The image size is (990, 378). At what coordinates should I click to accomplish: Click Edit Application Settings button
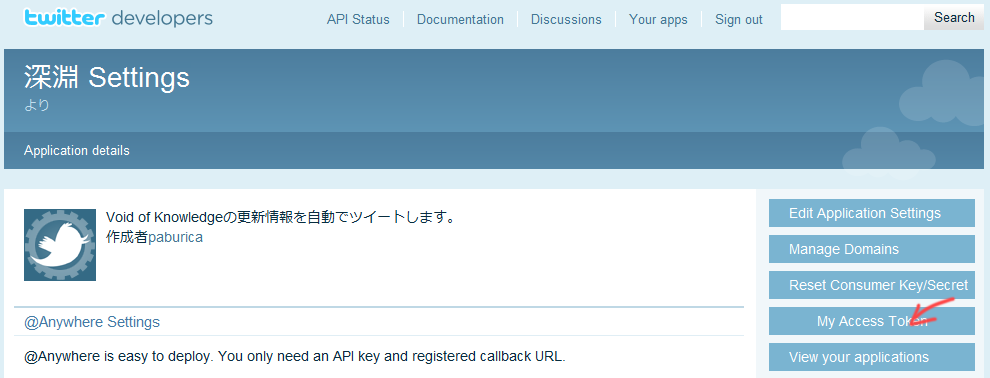[871, 213]
